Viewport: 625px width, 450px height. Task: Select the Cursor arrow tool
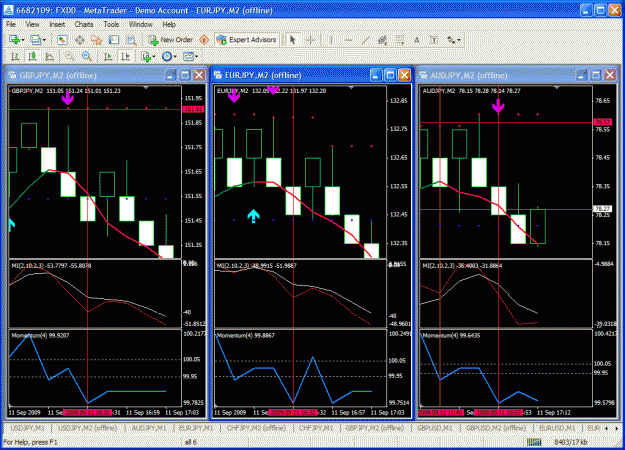pos(293,40)
